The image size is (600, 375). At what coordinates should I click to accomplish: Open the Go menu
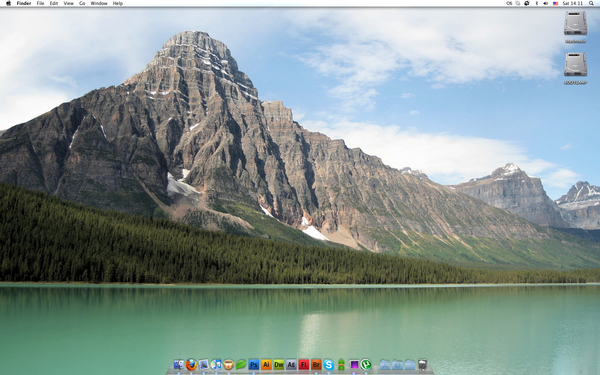pos(82,3)
